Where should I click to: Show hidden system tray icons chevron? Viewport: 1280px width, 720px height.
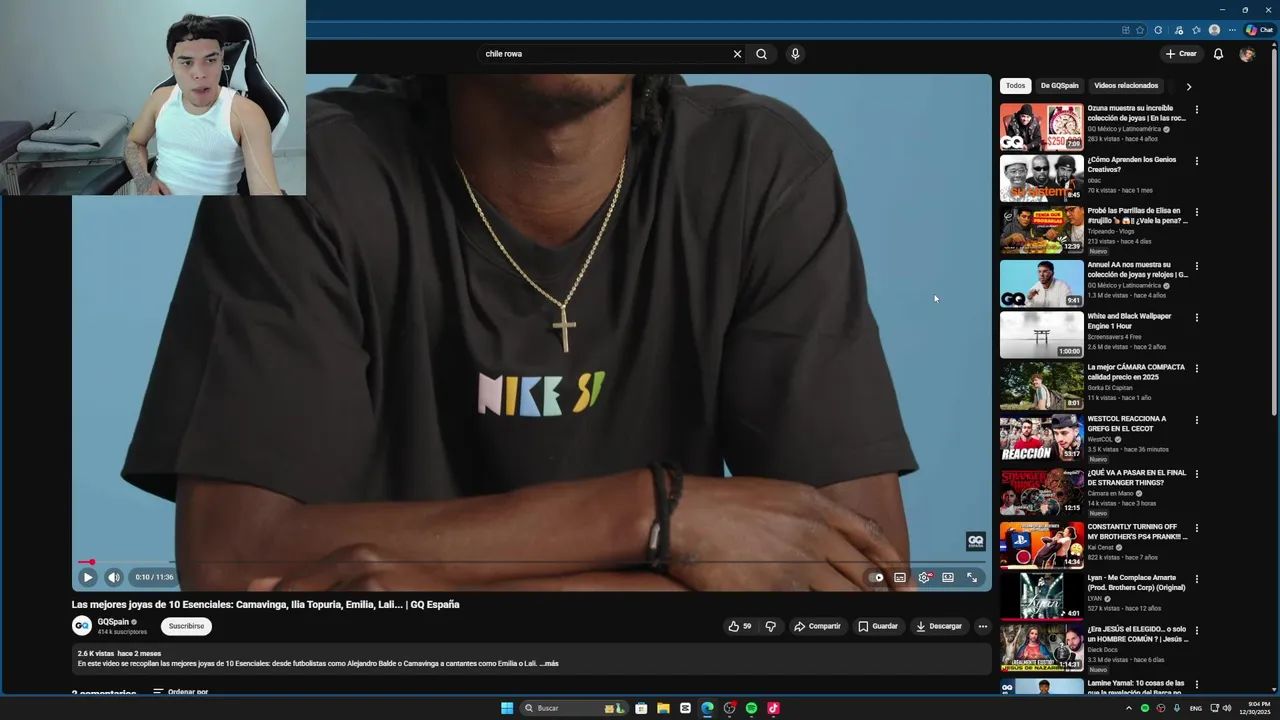click(x=1129, y=708)
